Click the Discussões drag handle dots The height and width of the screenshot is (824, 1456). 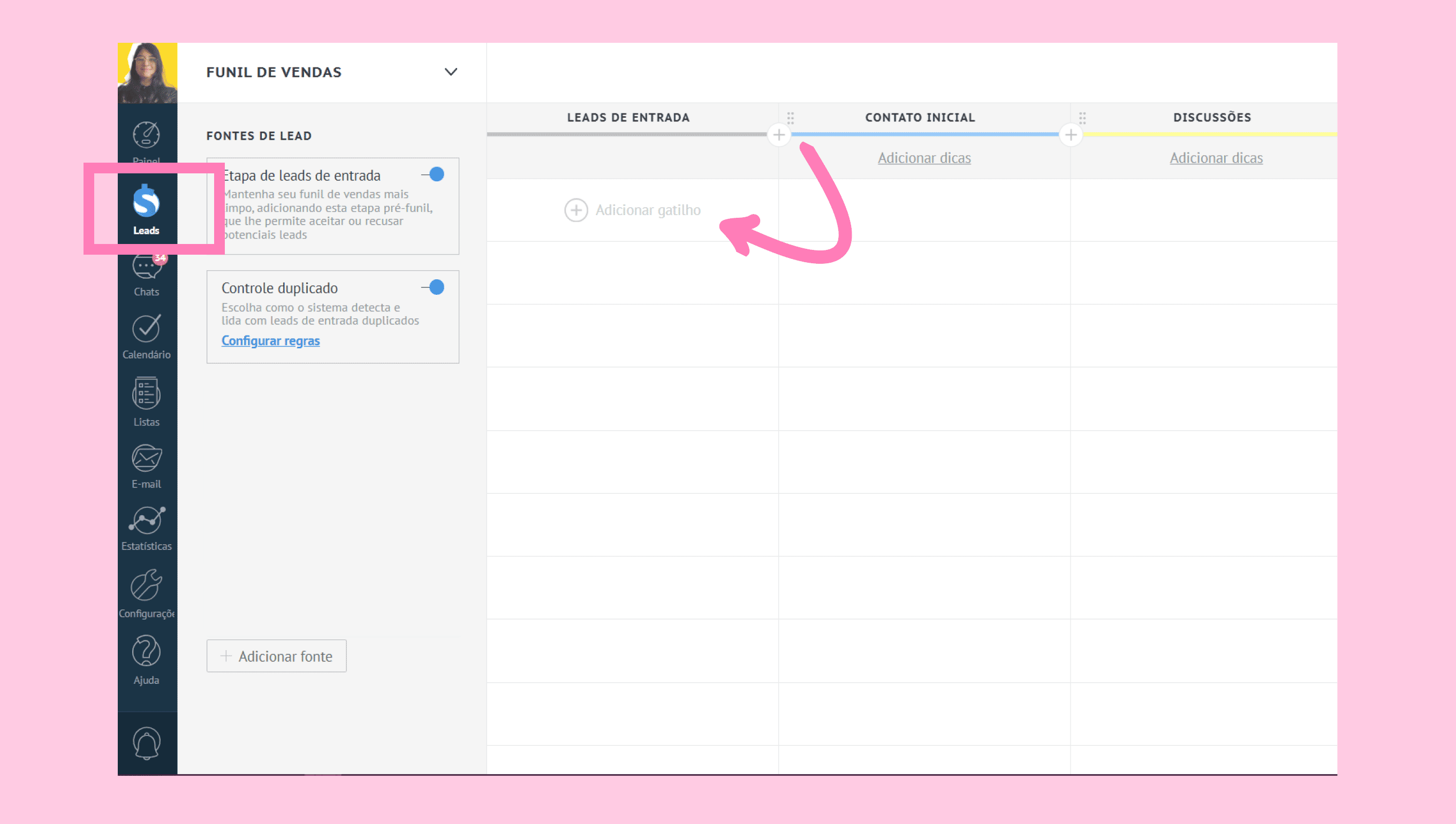(x=1082, y=118)
